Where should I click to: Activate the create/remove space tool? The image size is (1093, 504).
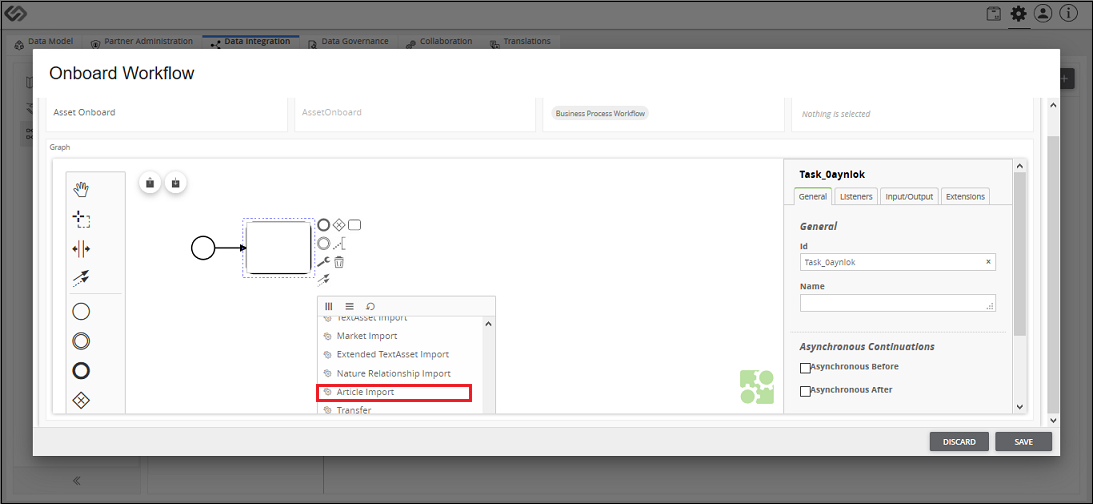[82, 249]
